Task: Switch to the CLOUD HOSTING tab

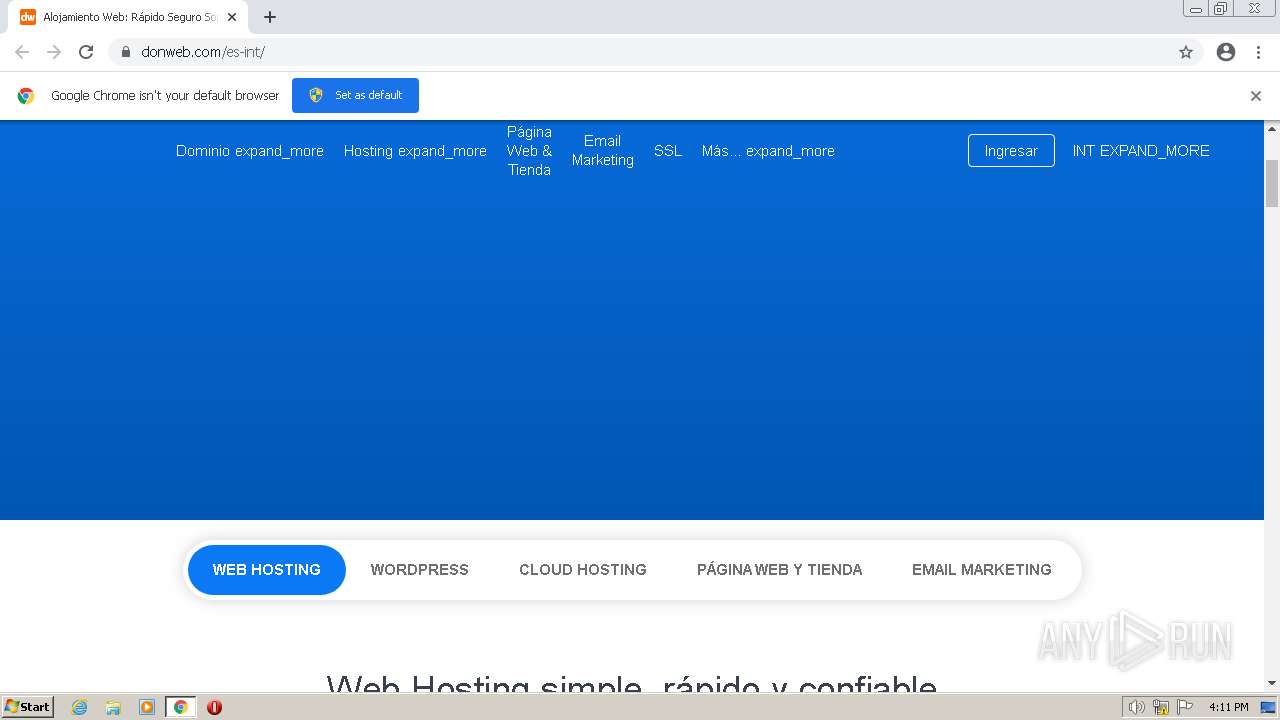Action: point(583,570)
